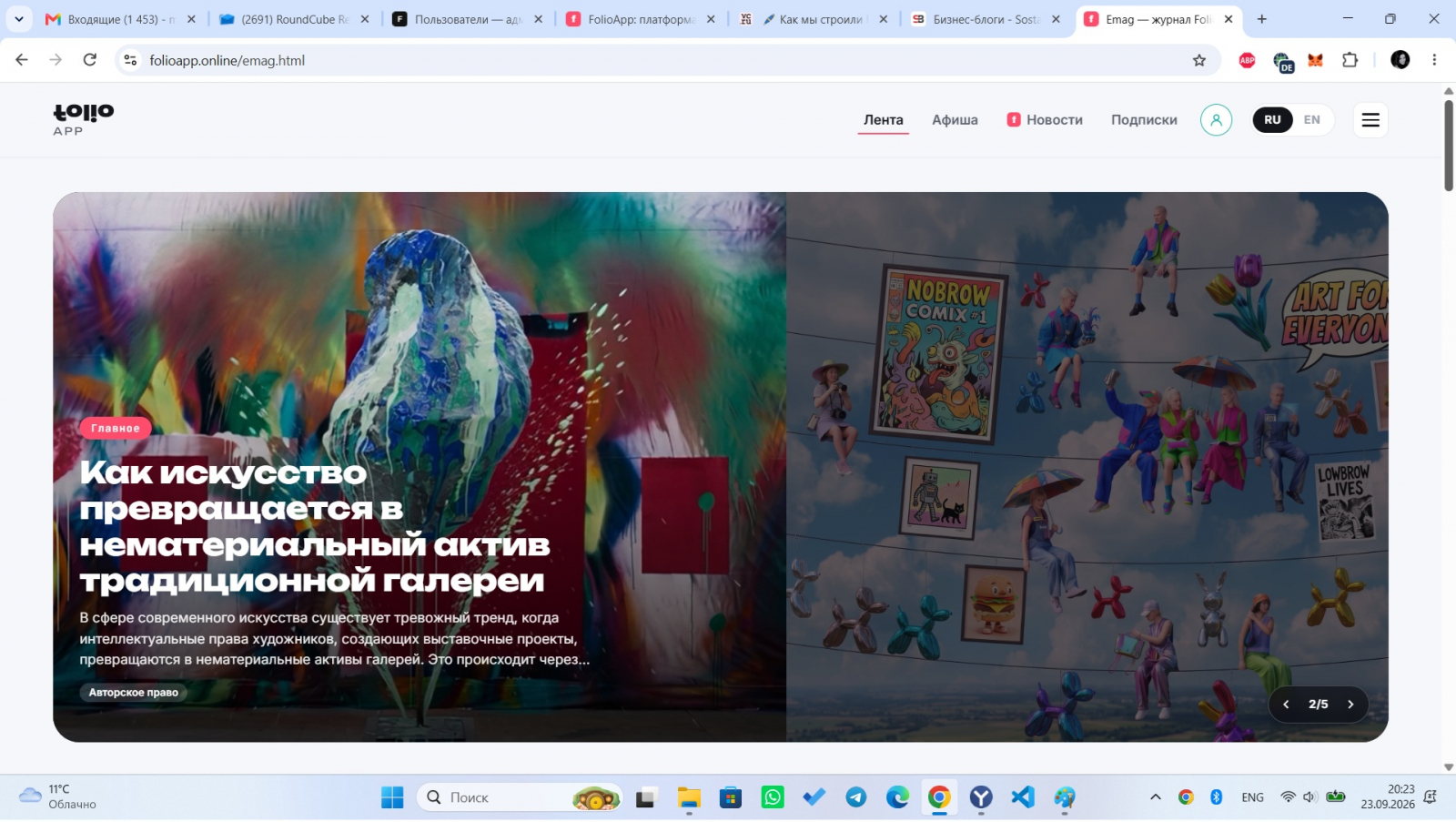Expand the tab search dropdown
This screenshot has height=822, width=1456.
19,19
